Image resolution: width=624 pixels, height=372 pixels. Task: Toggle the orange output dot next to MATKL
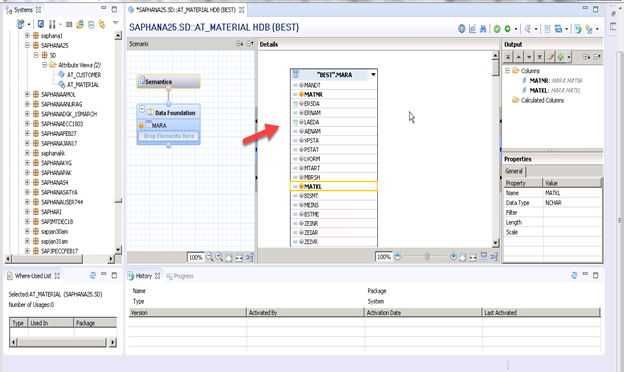301,186
